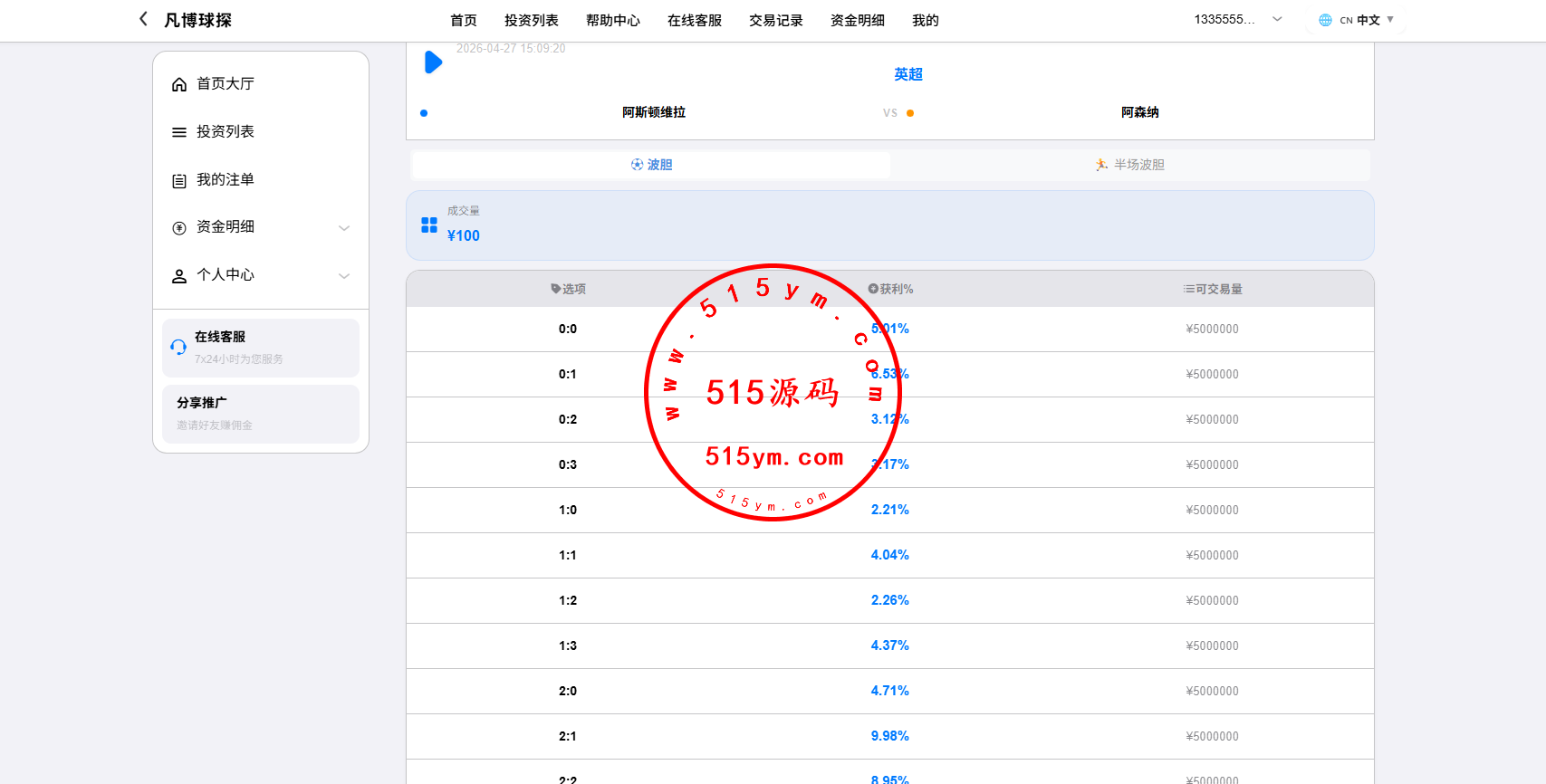Open the account dropdown next to 1335555
Screen dimensions: 1546x784
coord(1277,19)
